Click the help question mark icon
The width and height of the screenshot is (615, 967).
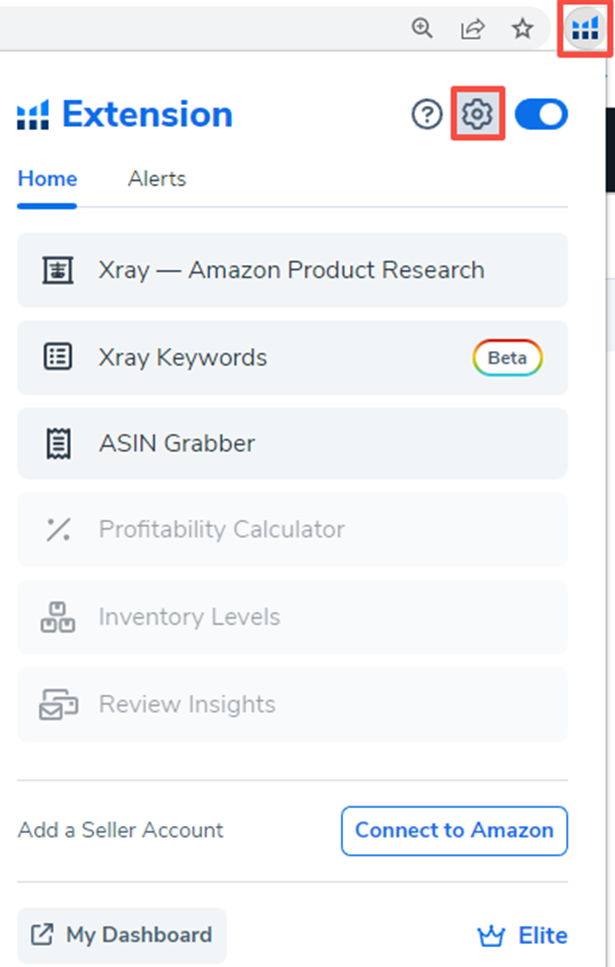(x=427, y=115)
